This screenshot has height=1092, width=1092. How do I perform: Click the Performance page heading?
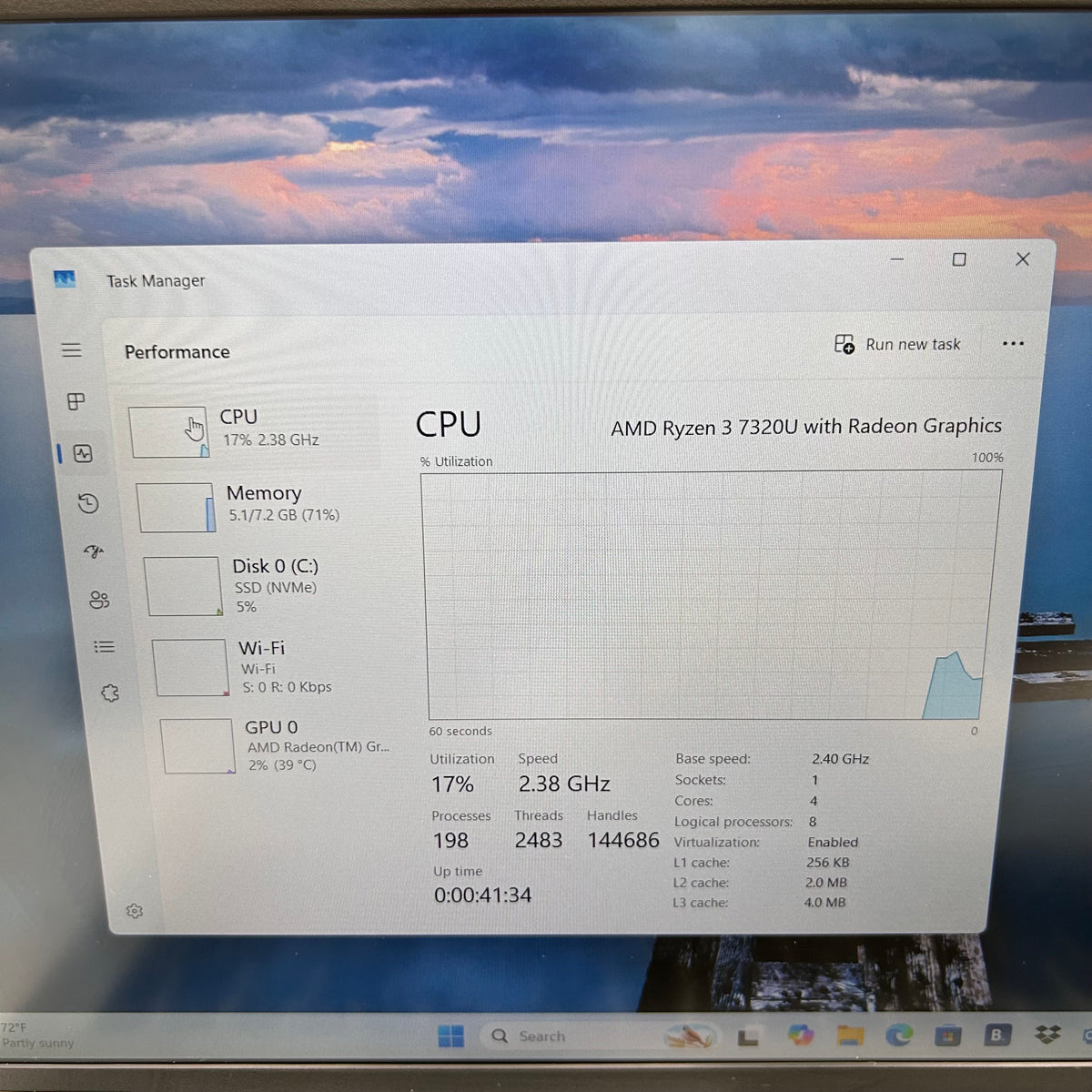(x=177, y=352)
